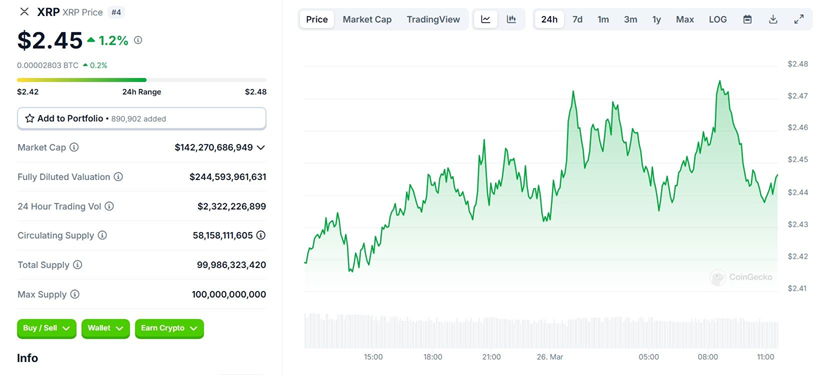The width and height of the screenshot is (816, 375).
Task: Download chart data using the download icon
Action: (773, 20)
